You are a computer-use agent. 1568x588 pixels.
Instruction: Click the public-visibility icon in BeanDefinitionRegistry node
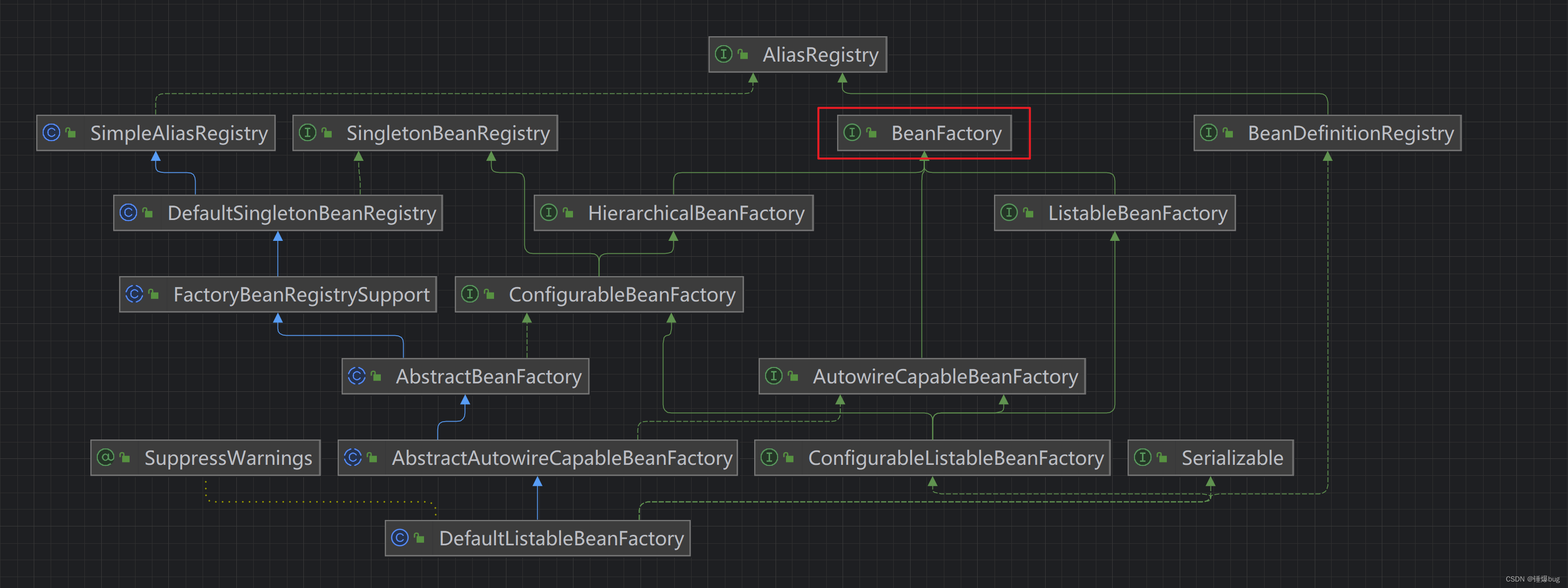click(x=1228, y=133)
